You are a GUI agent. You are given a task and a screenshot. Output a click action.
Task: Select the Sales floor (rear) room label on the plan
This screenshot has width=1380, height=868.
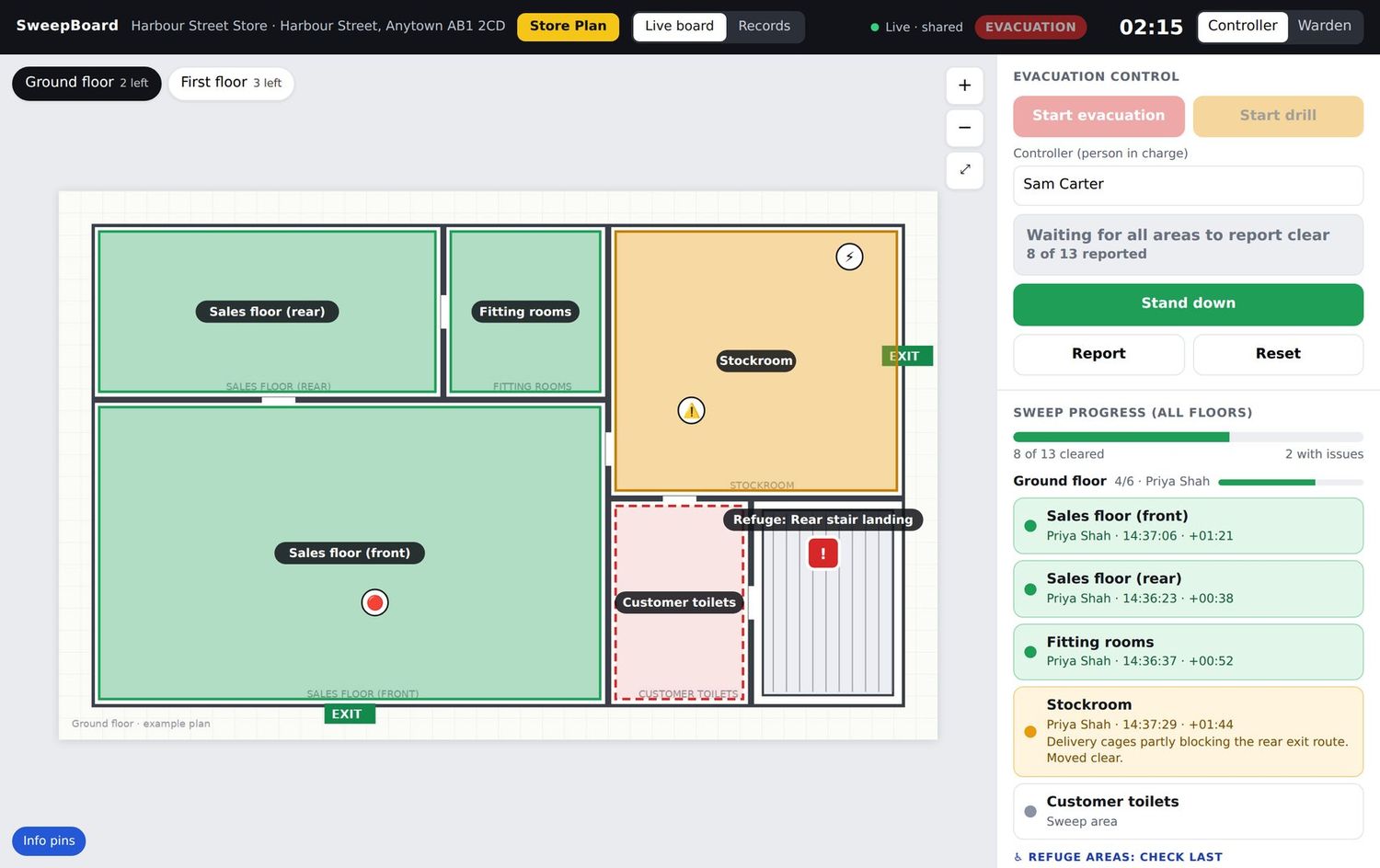pyautogui.click(x=267, y=312)
